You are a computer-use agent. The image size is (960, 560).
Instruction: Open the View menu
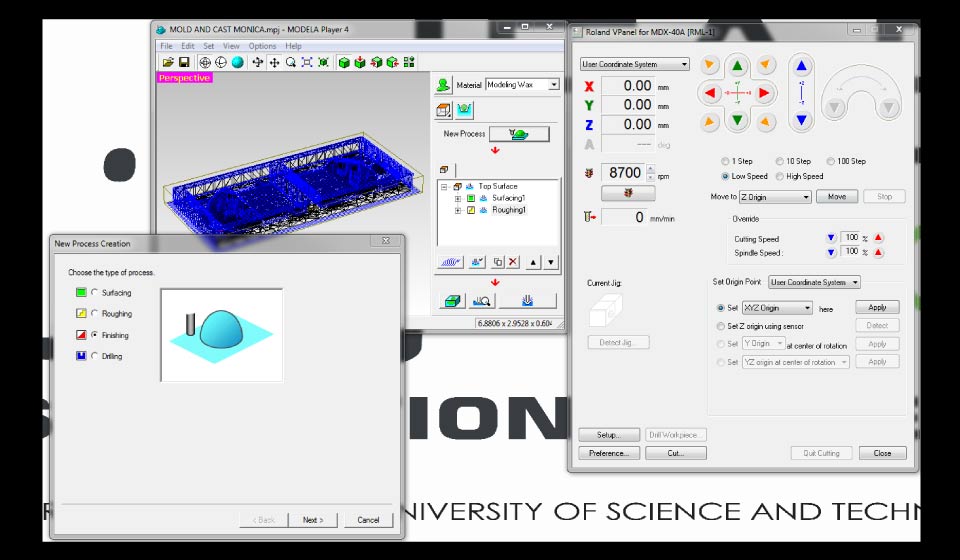pyautogui.click(x=231, y=46)
